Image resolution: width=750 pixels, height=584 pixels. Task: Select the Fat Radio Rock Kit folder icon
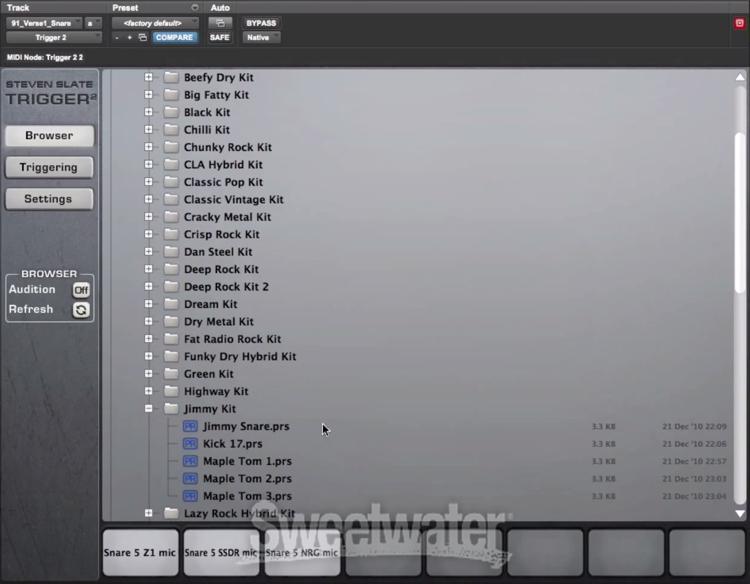[171, 339]
